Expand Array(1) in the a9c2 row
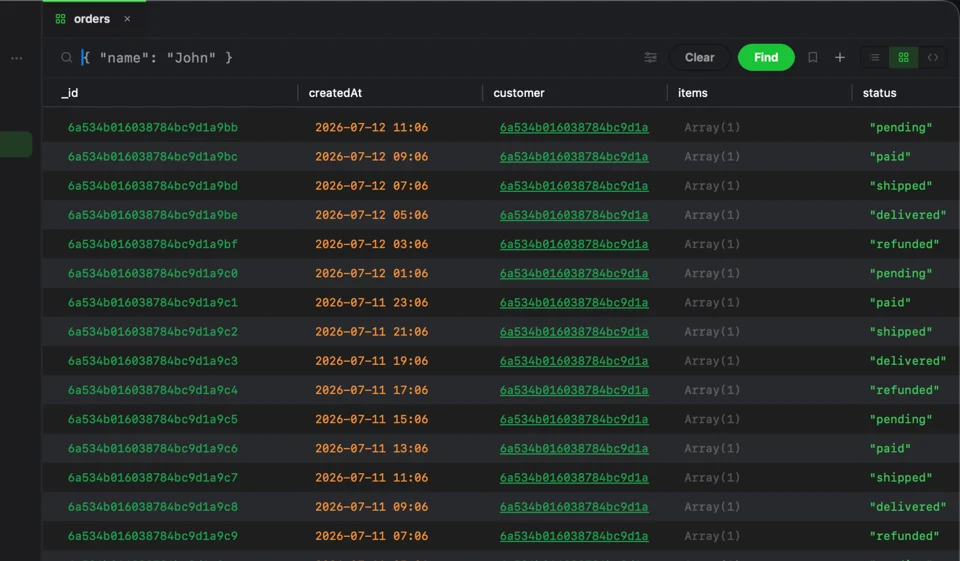The width and height of the screenshot is (960, 561). [x=712, y=332]
